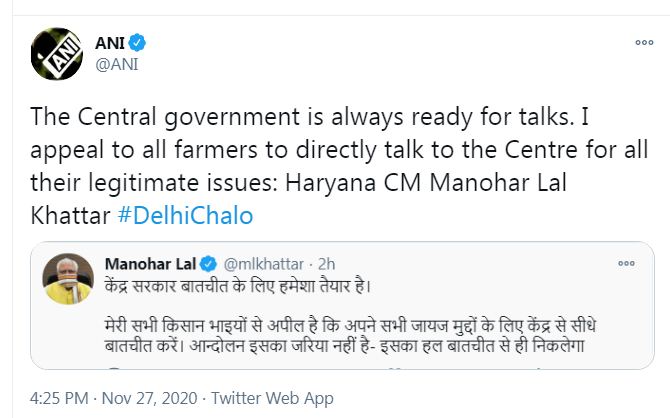670x418 pixels.
Task: Click ANI's blue verified badge
Action: 140,42
